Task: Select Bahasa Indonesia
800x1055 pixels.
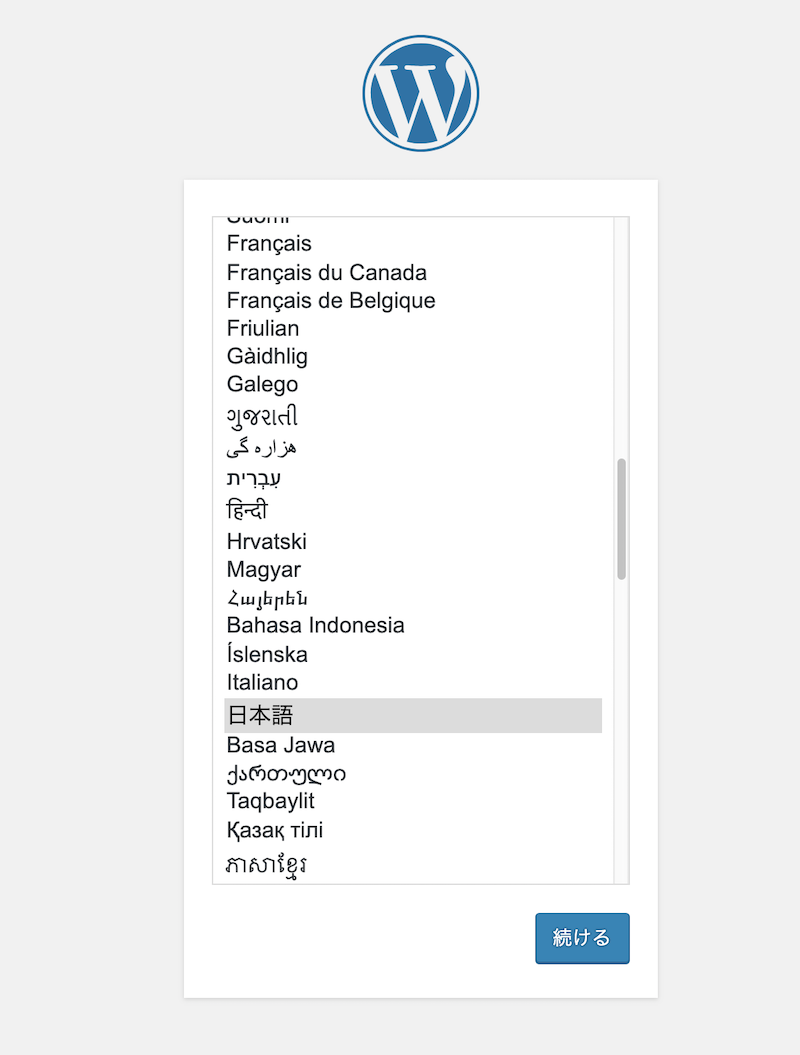Action: coord(316,626)
